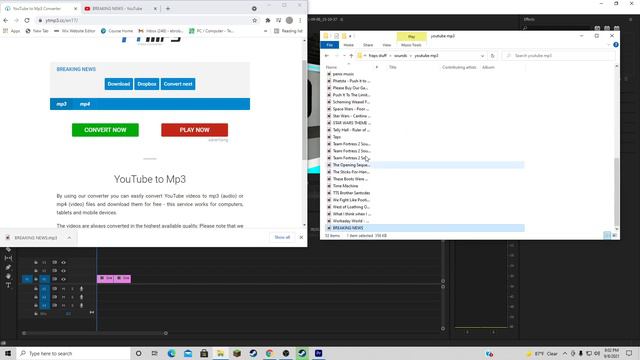Image resolution: width=640 pixels, height=360 pixels.
Task: Click the Chrome address bar URL
Action: (x=61, y=20)
